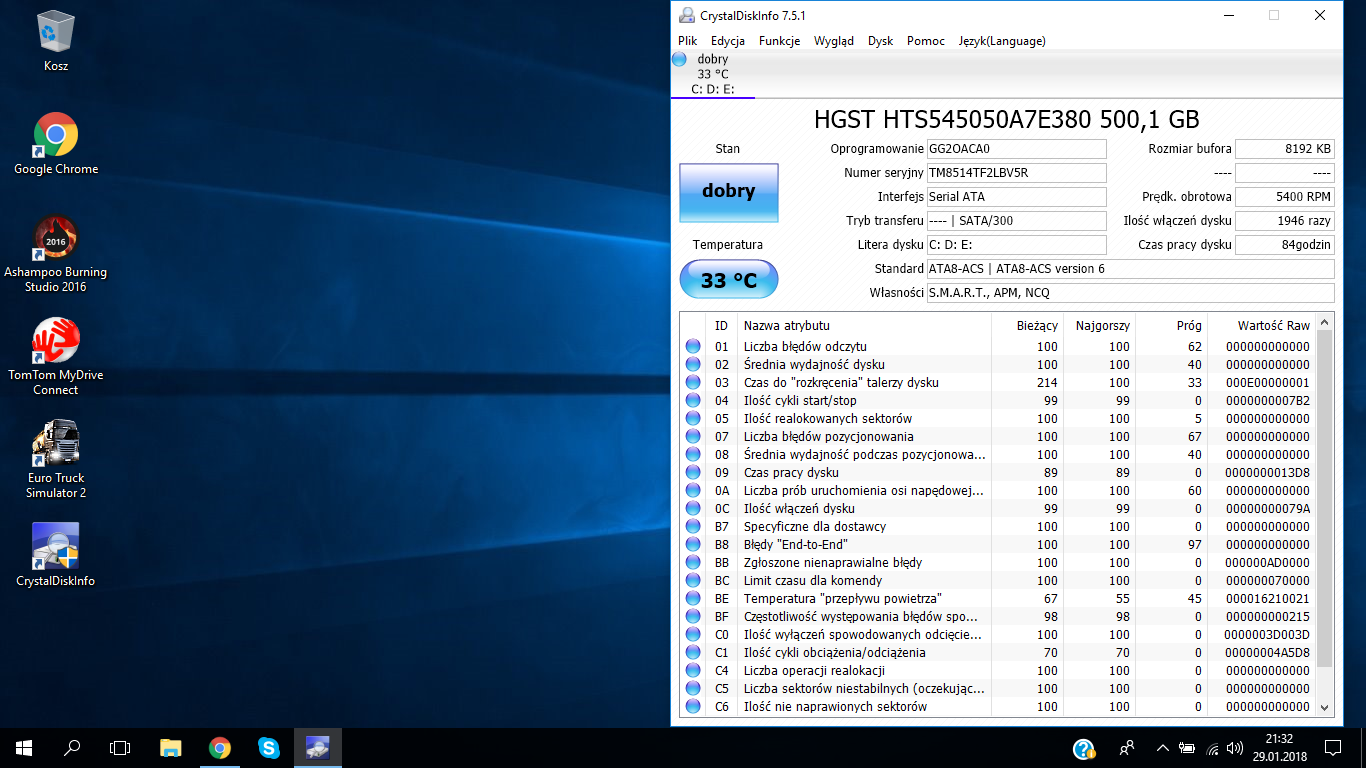
Task: Click the CrystalDiskInfo taskbar button
Action: pyautogui.click(x=318, y=747)
